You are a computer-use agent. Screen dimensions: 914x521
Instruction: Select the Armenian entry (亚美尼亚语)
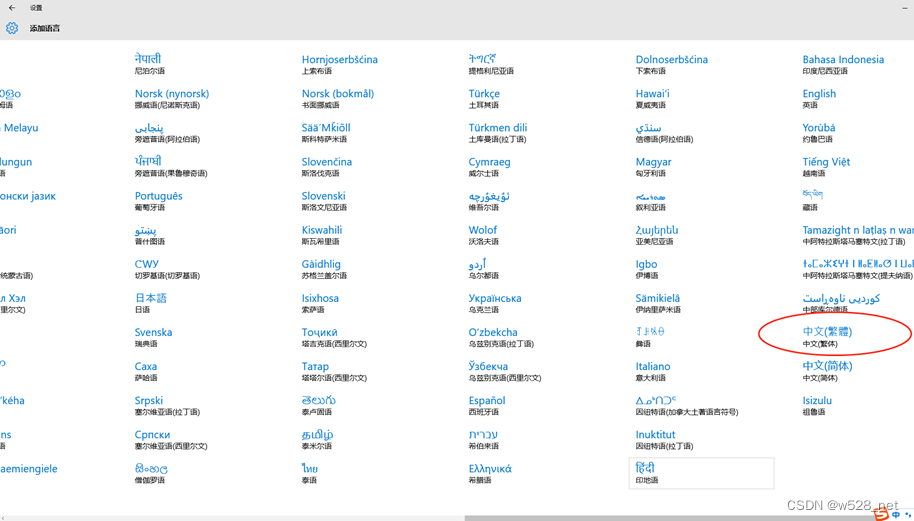[657, 235]
